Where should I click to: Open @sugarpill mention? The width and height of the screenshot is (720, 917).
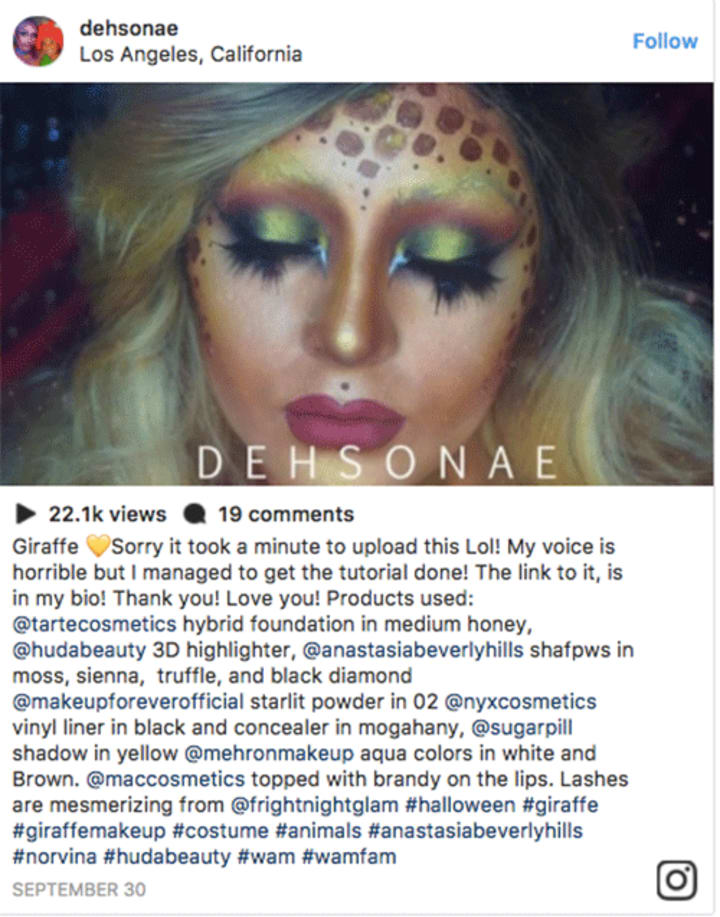tap(522, 727)
